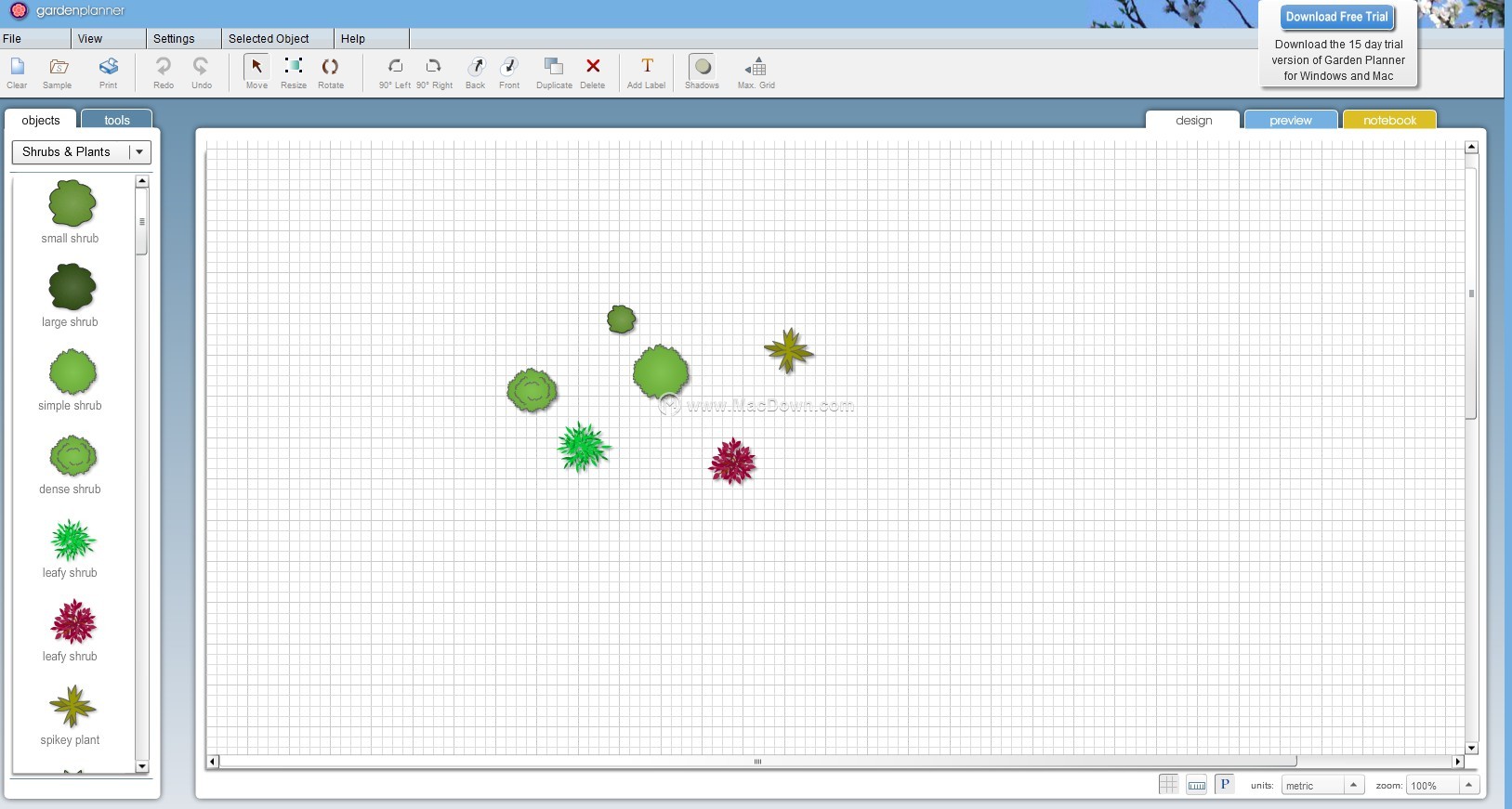Select the small dark shrub on canvas
The width and height of the screenshot is (1512, 809).
pos(622,320)
